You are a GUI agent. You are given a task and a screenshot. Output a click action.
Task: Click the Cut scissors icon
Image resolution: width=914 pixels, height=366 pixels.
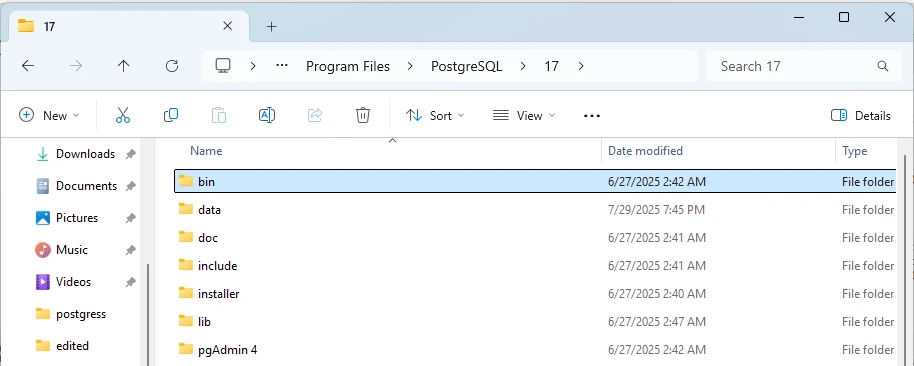pos(123,115)
